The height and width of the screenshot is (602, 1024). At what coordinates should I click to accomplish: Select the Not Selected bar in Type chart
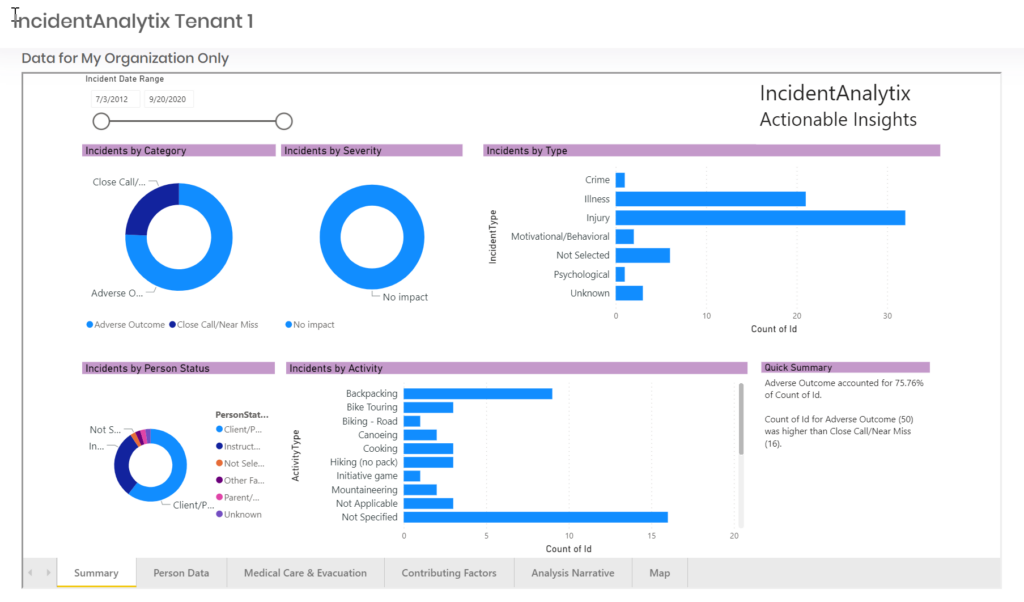[643, 255]
